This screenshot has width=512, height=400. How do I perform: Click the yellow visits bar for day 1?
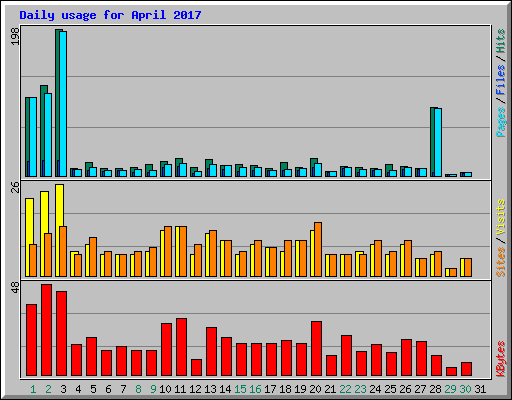pyautogui.click(x=29, y=222)
